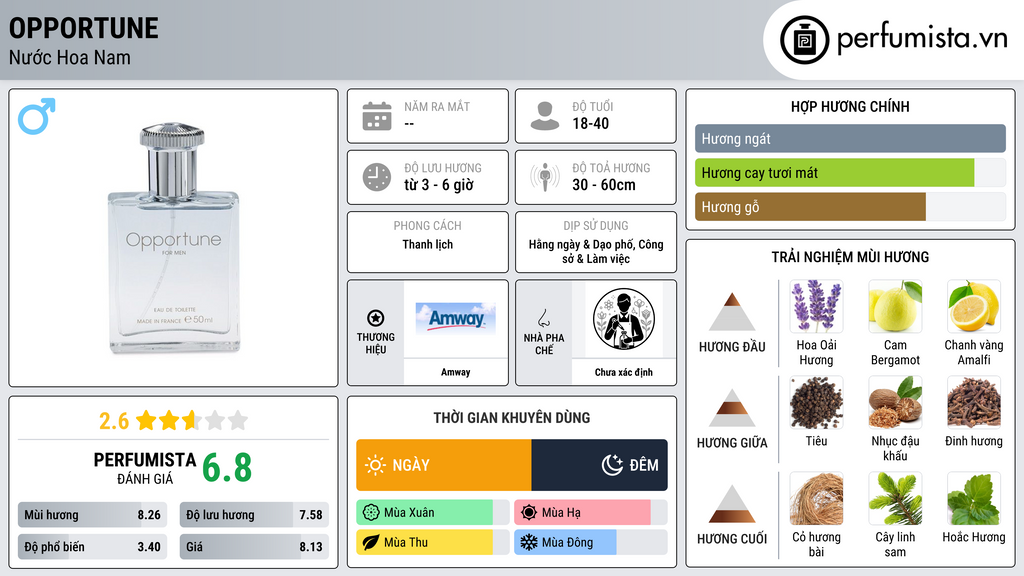This screenshot has width=1024, height=576.
Task: Click the Trải nghiệm mùi hương heading
Action: click(850, 257)
